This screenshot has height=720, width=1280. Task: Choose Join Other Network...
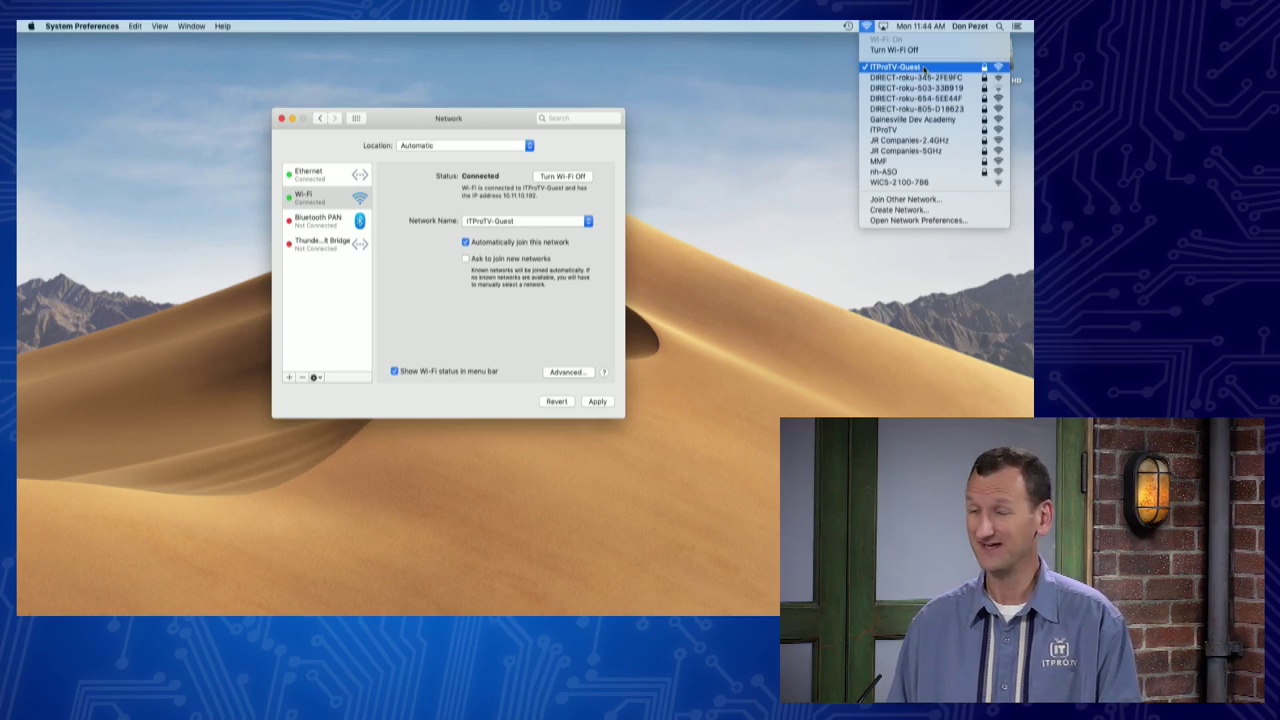[934, 200]
